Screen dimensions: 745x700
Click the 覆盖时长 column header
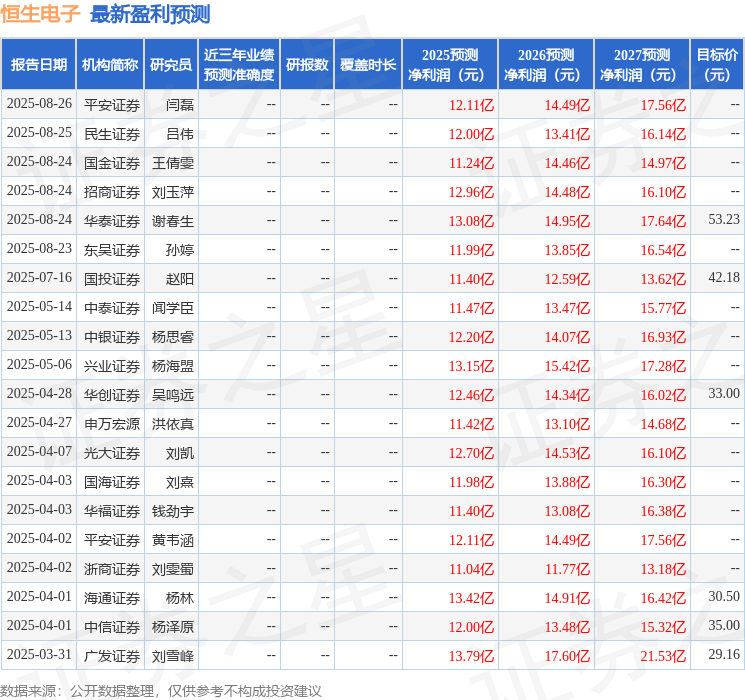[x=368, y=65]
